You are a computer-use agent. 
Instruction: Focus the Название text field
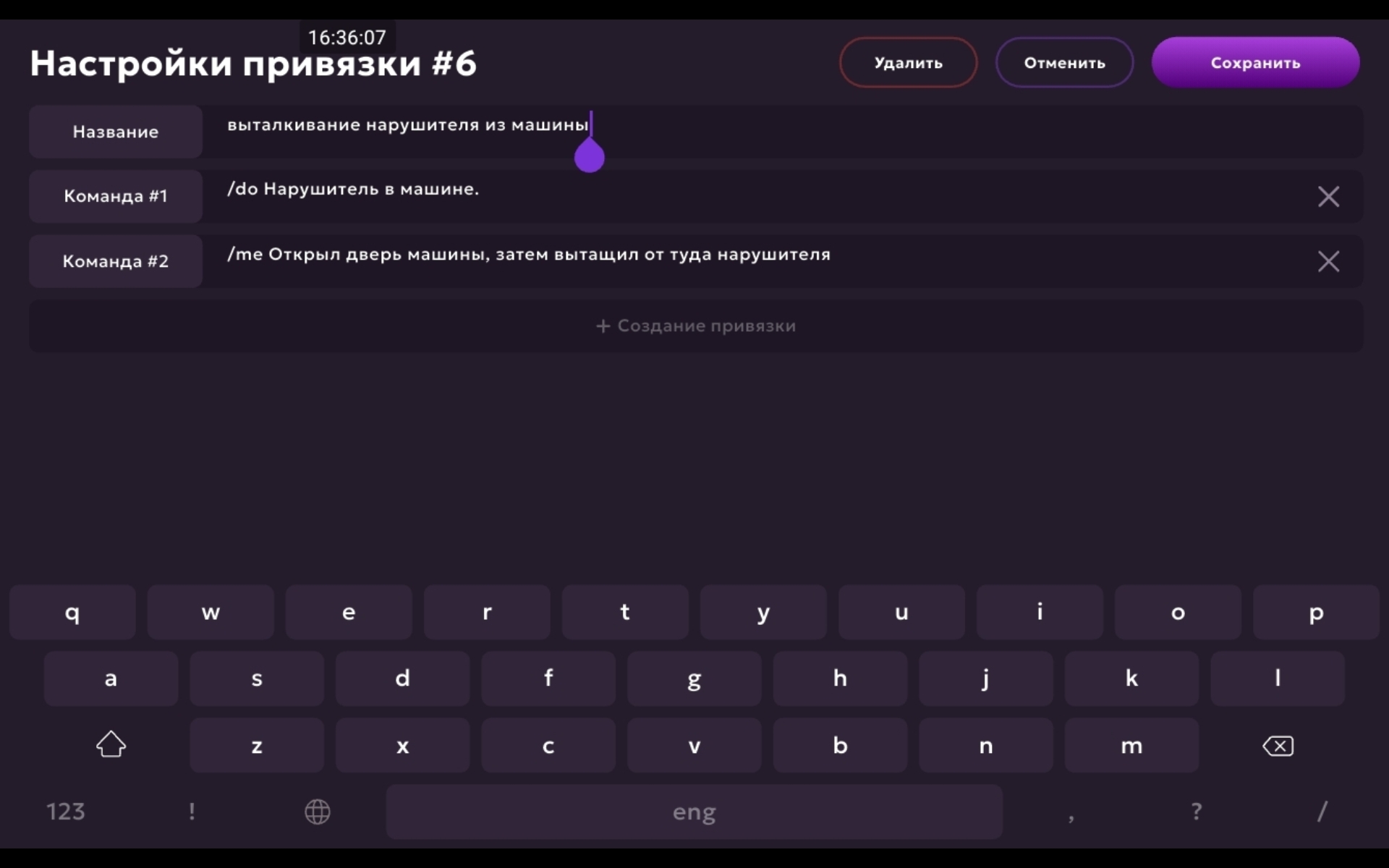click(781, 132)
